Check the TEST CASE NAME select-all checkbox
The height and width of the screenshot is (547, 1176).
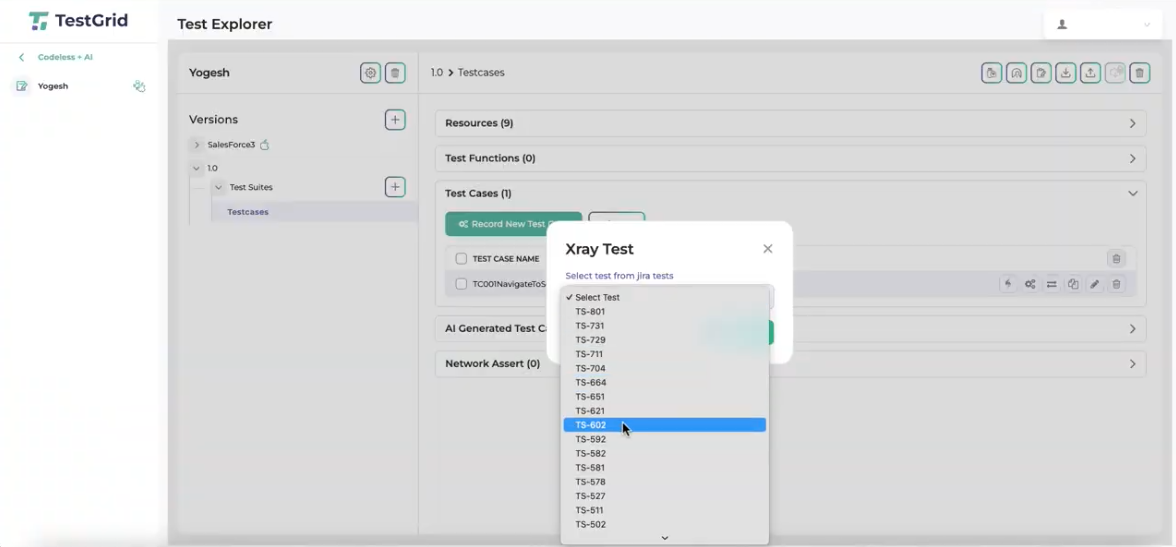[x=461, y=259]
